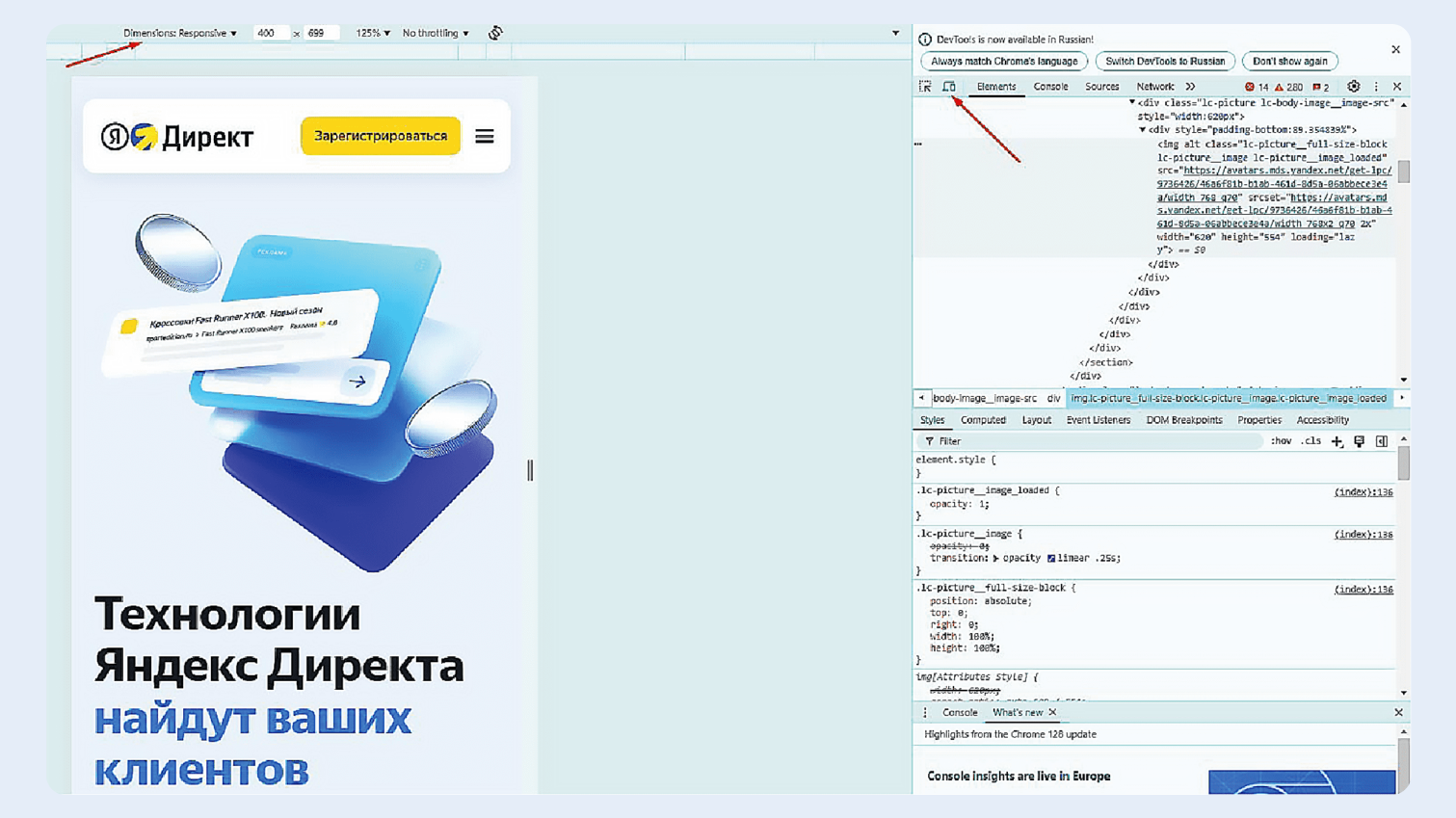Switch to the Elements tab

coord(996,87)
